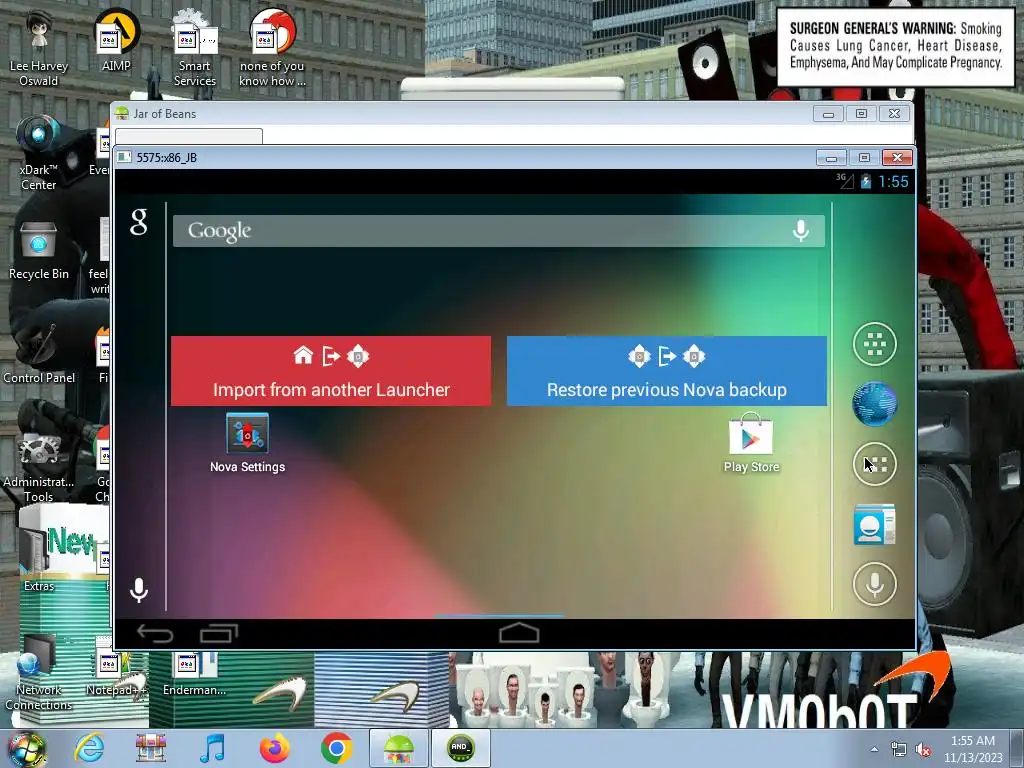Launch Google Chrome from the taskbar
The width and height of the screenshot is (1024, 768).
click(336, 748)
